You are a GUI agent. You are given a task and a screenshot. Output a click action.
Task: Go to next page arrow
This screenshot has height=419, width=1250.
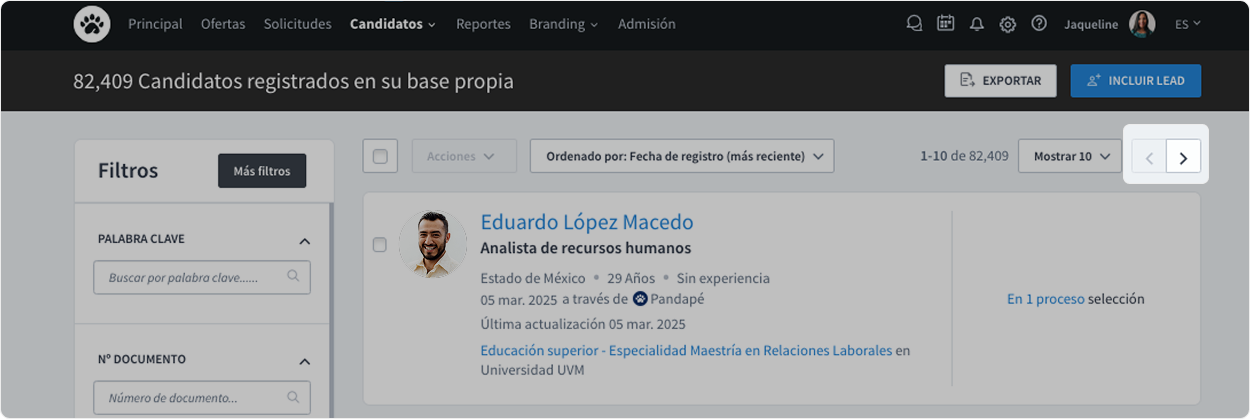point(1184,157)
